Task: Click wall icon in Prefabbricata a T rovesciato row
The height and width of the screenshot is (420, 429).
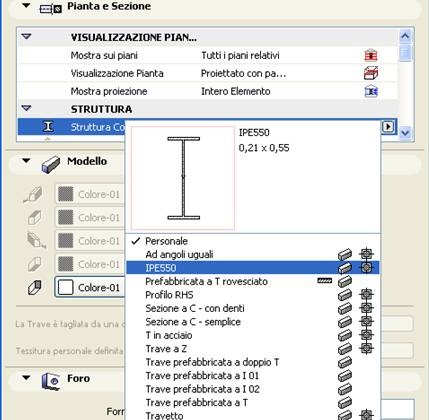Action: [325, 281]
